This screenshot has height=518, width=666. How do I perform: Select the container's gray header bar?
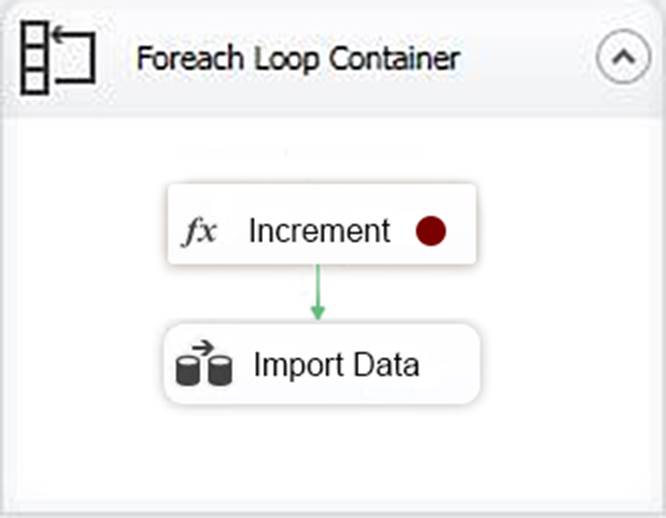point(333,57)
